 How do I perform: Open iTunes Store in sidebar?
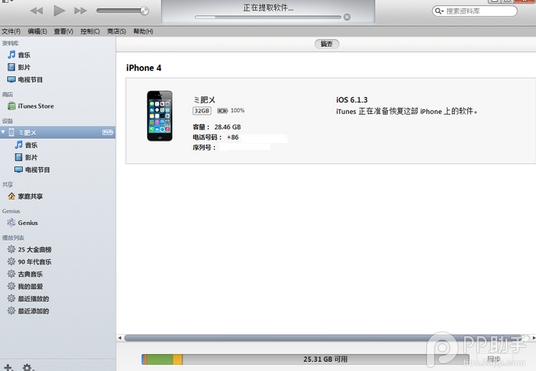coord(31,106)
